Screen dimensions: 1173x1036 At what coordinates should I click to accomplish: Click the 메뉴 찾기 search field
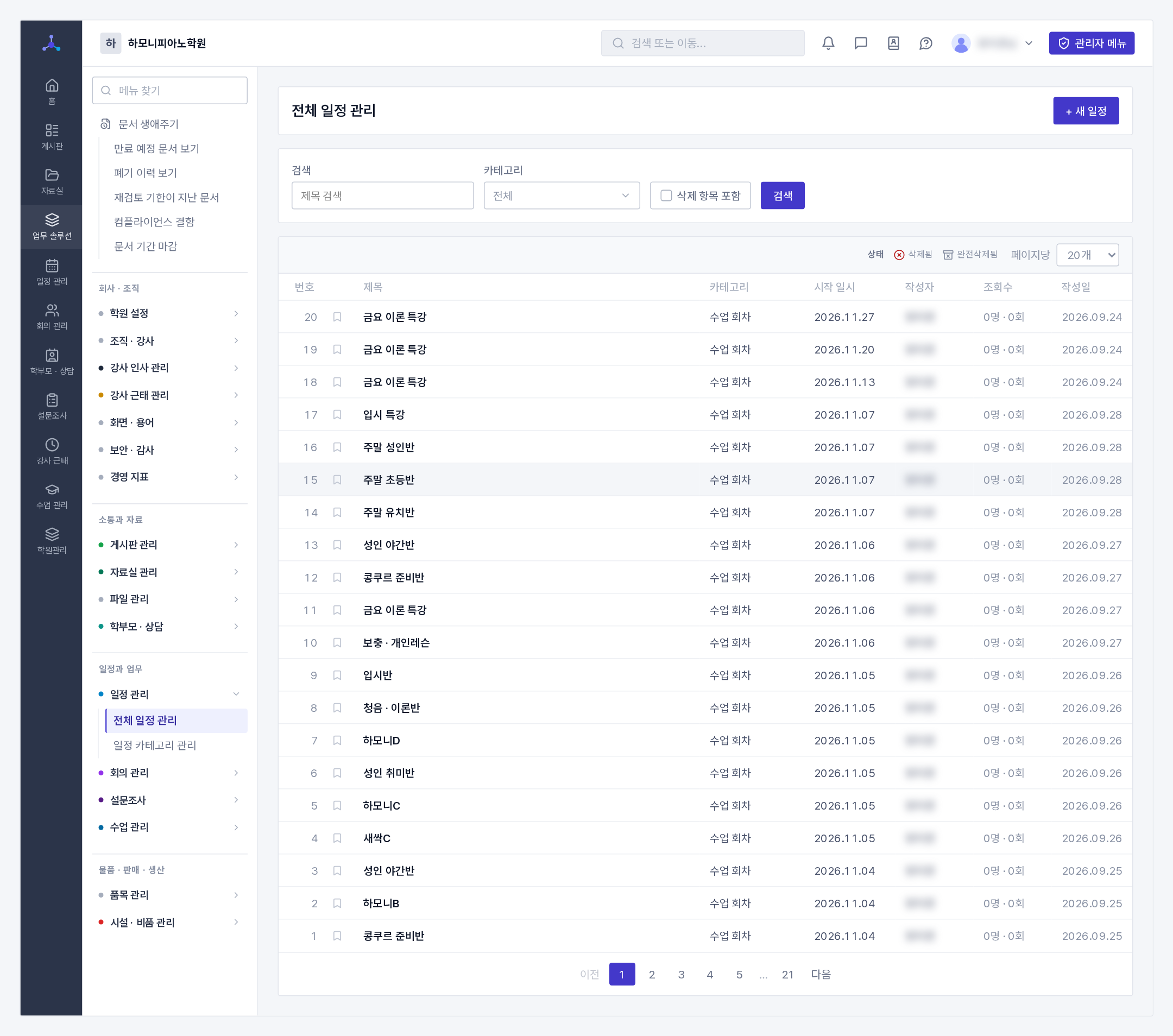(x=170, y=90)
